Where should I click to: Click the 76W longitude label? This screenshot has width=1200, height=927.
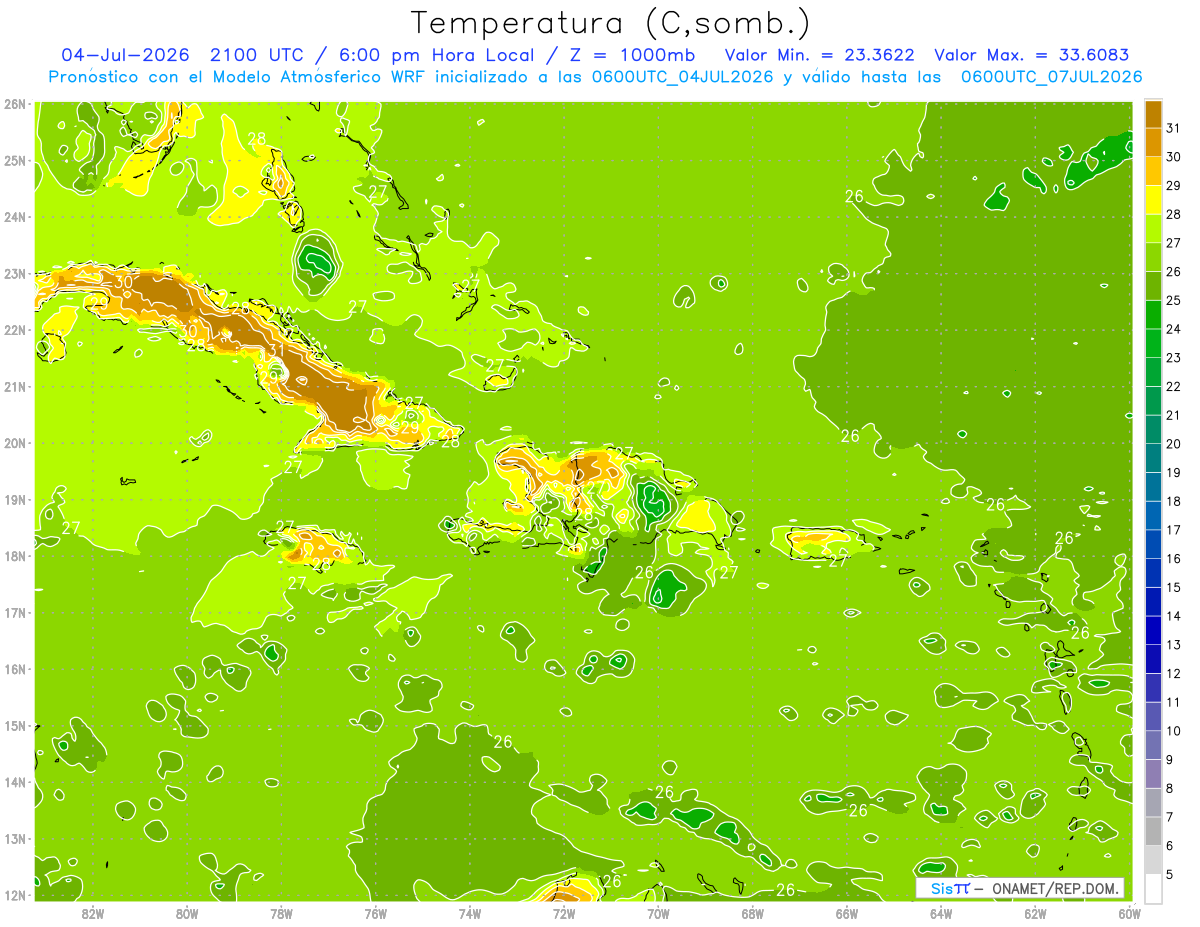(x=375, y=913)
